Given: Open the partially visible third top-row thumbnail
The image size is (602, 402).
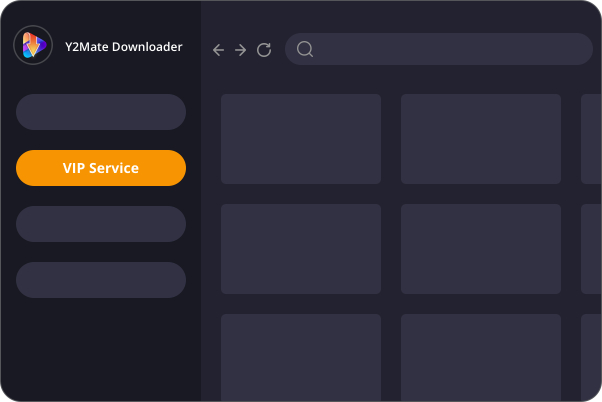Looking at the screenshot, I should point(591,139).
